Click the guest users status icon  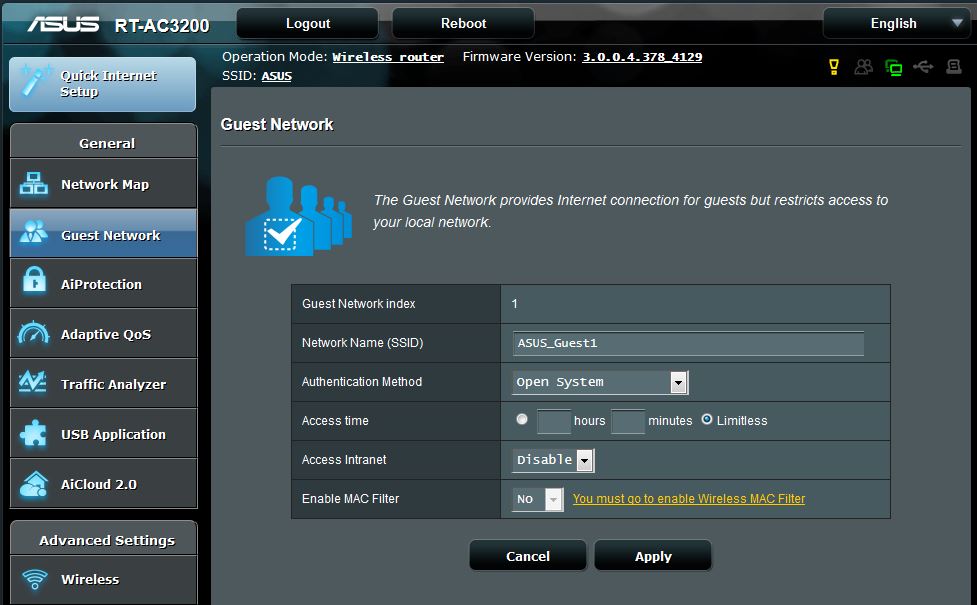click(x=864, y=67)
